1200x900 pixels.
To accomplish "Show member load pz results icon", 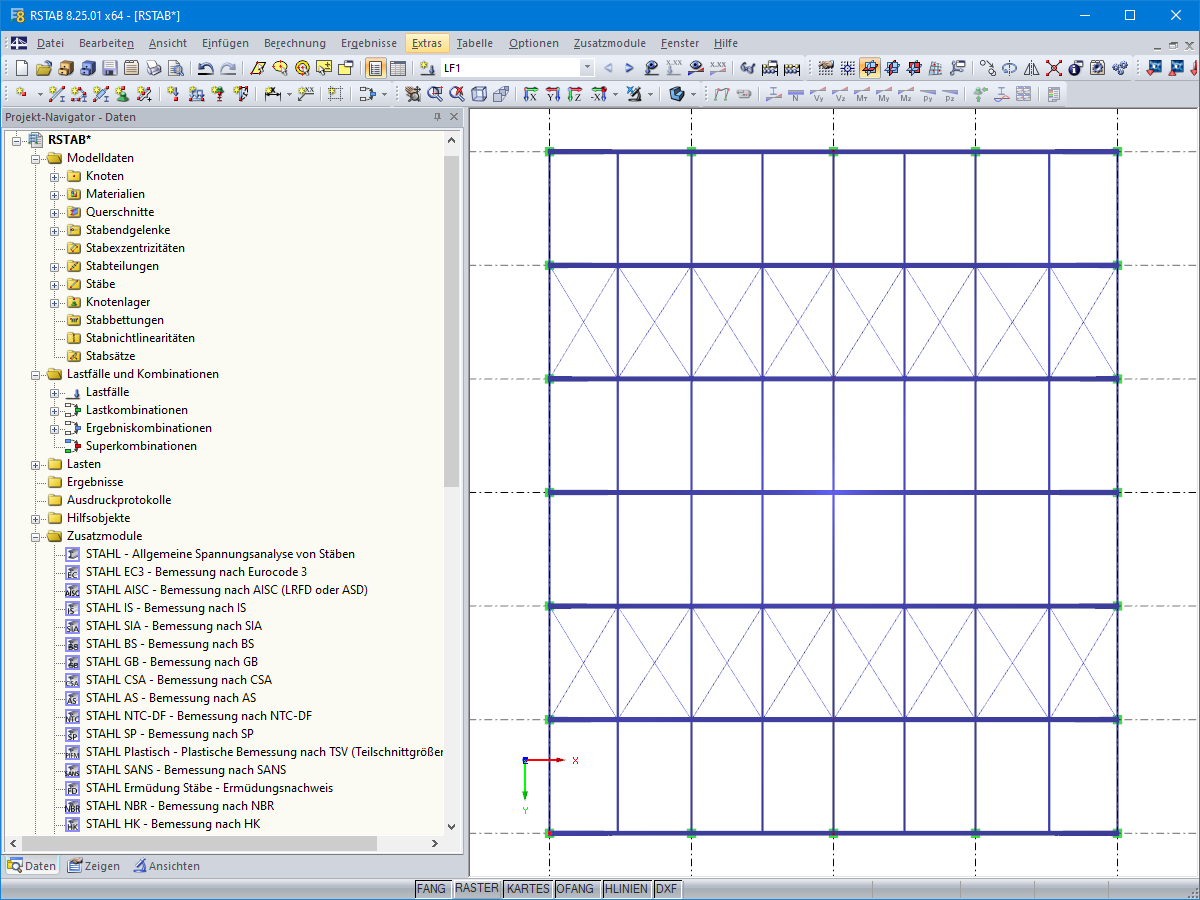I will click(949, 94).
